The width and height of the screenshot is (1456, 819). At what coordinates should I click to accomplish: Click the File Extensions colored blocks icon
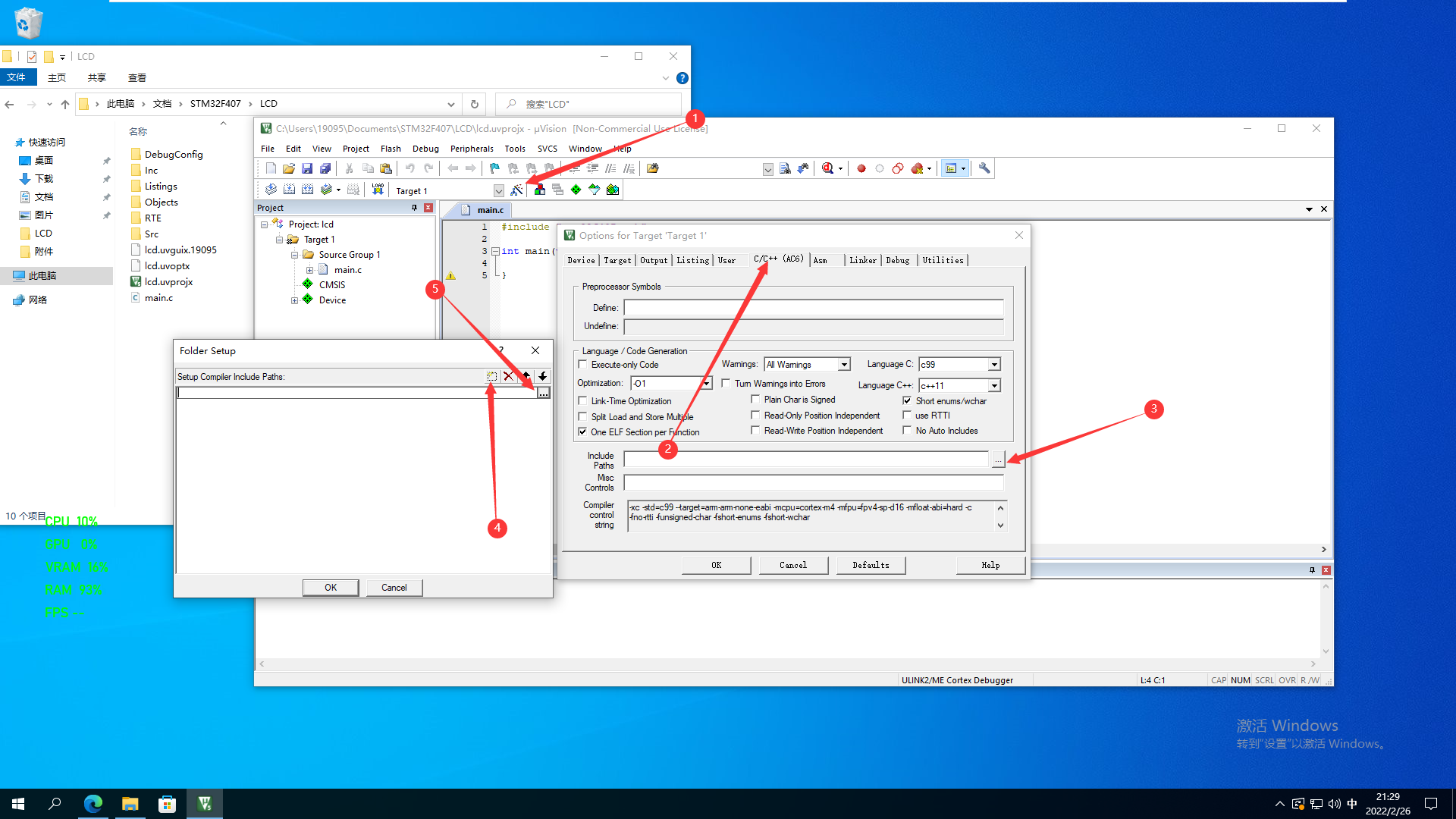(x=539, y=190)
